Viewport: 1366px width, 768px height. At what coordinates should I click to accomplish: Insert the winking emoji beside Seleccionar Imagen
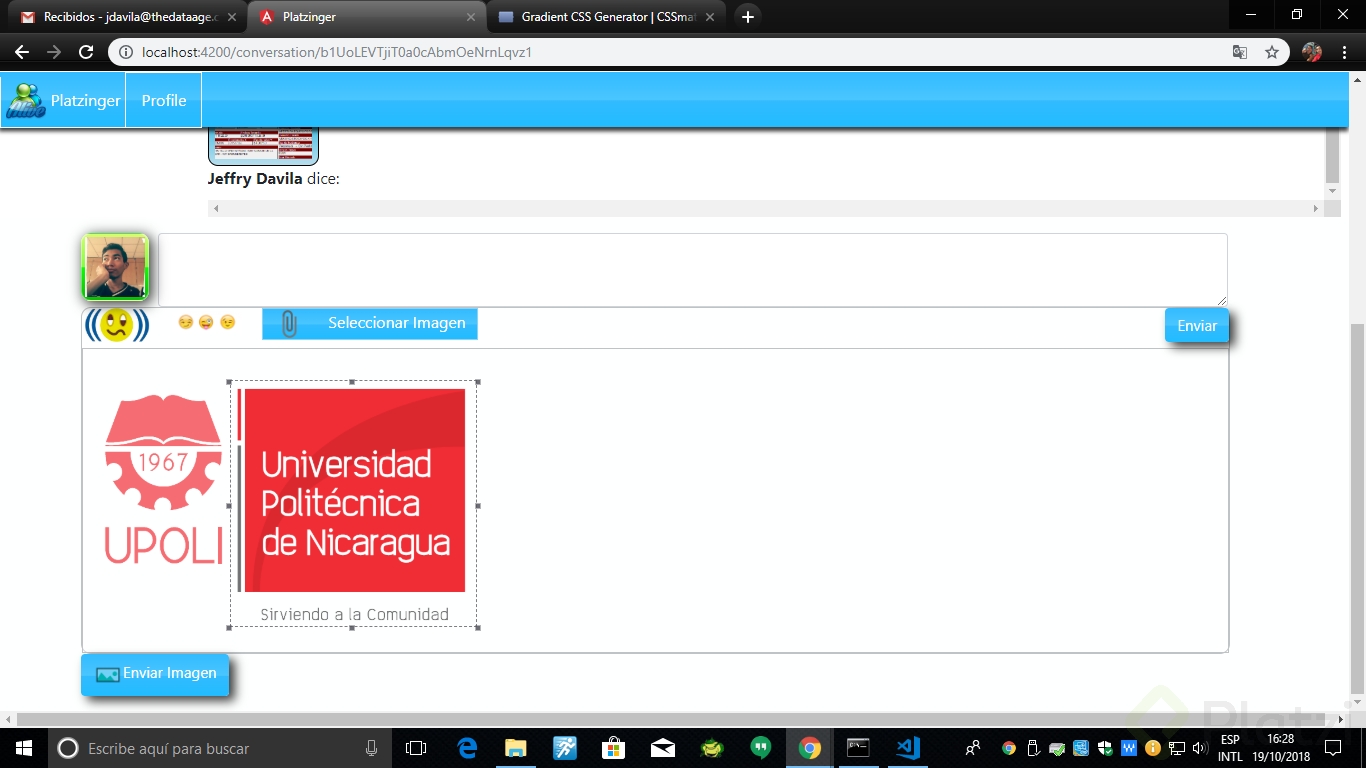228,322
